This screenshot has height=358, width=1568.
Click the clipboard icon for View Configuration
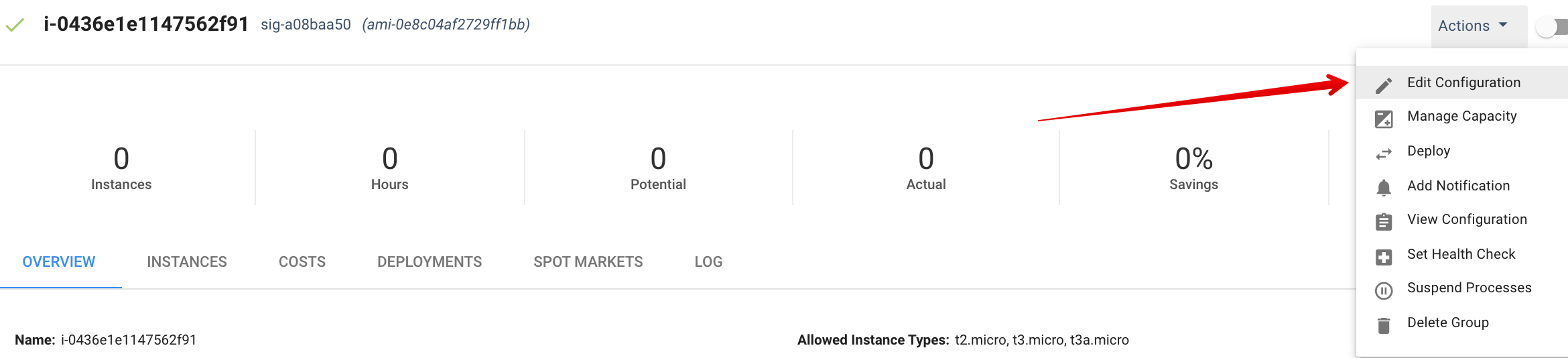tap(1384, 222)
